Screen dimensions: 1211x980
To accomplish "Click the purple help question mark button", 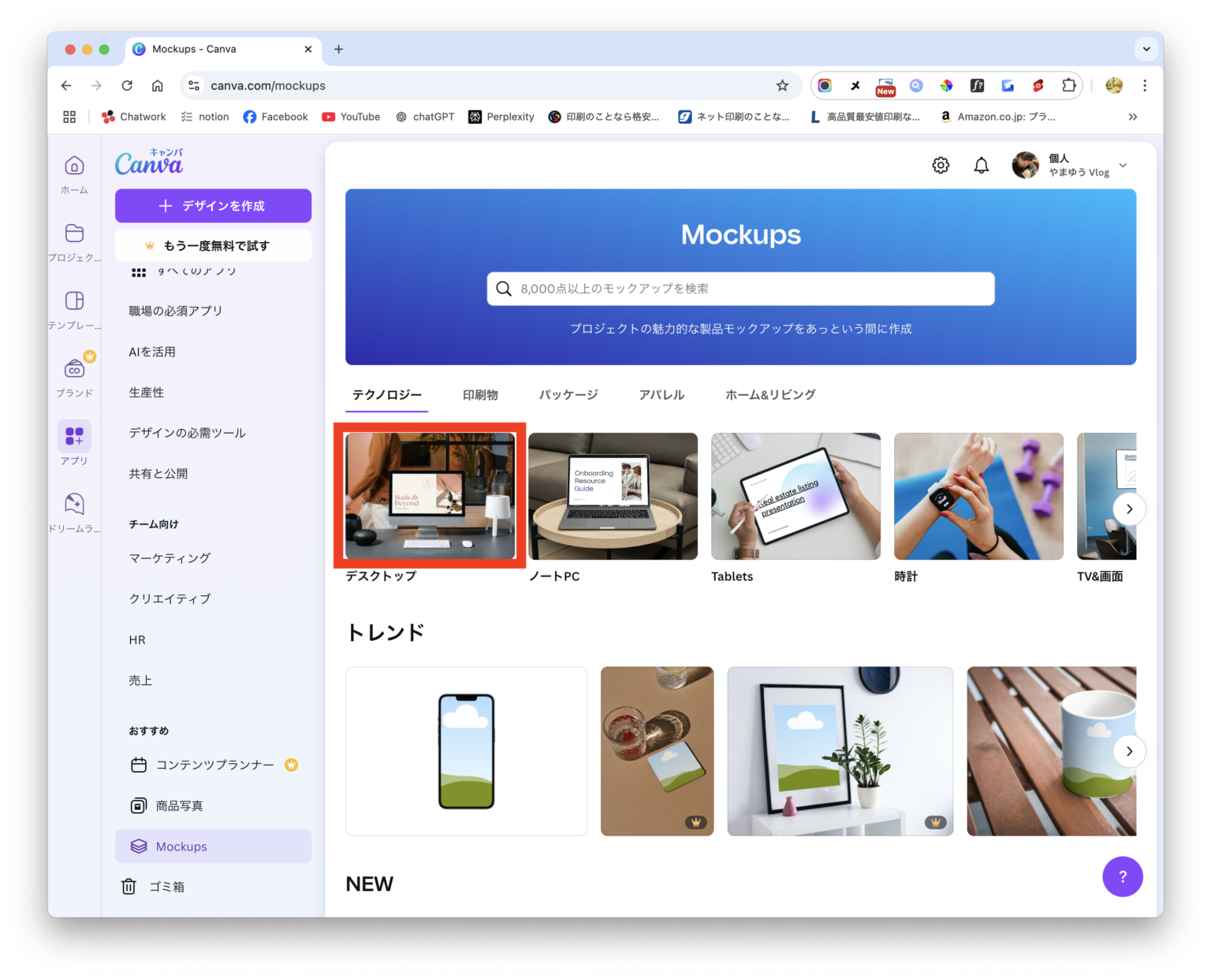I will pos(1123,877).
